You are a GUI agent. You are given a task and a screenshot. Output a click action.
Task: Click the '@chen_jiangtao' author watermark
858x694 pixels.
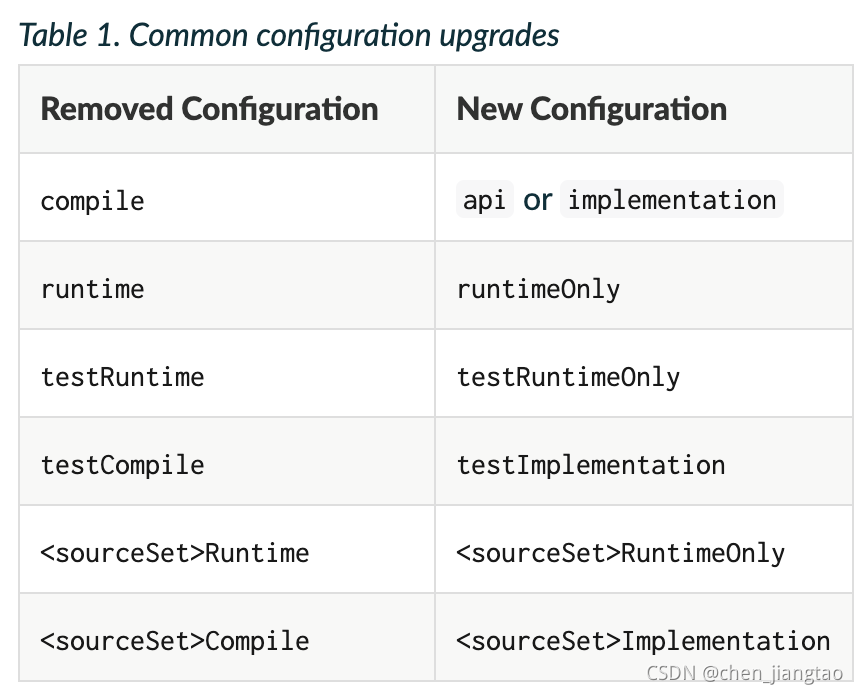773,673
